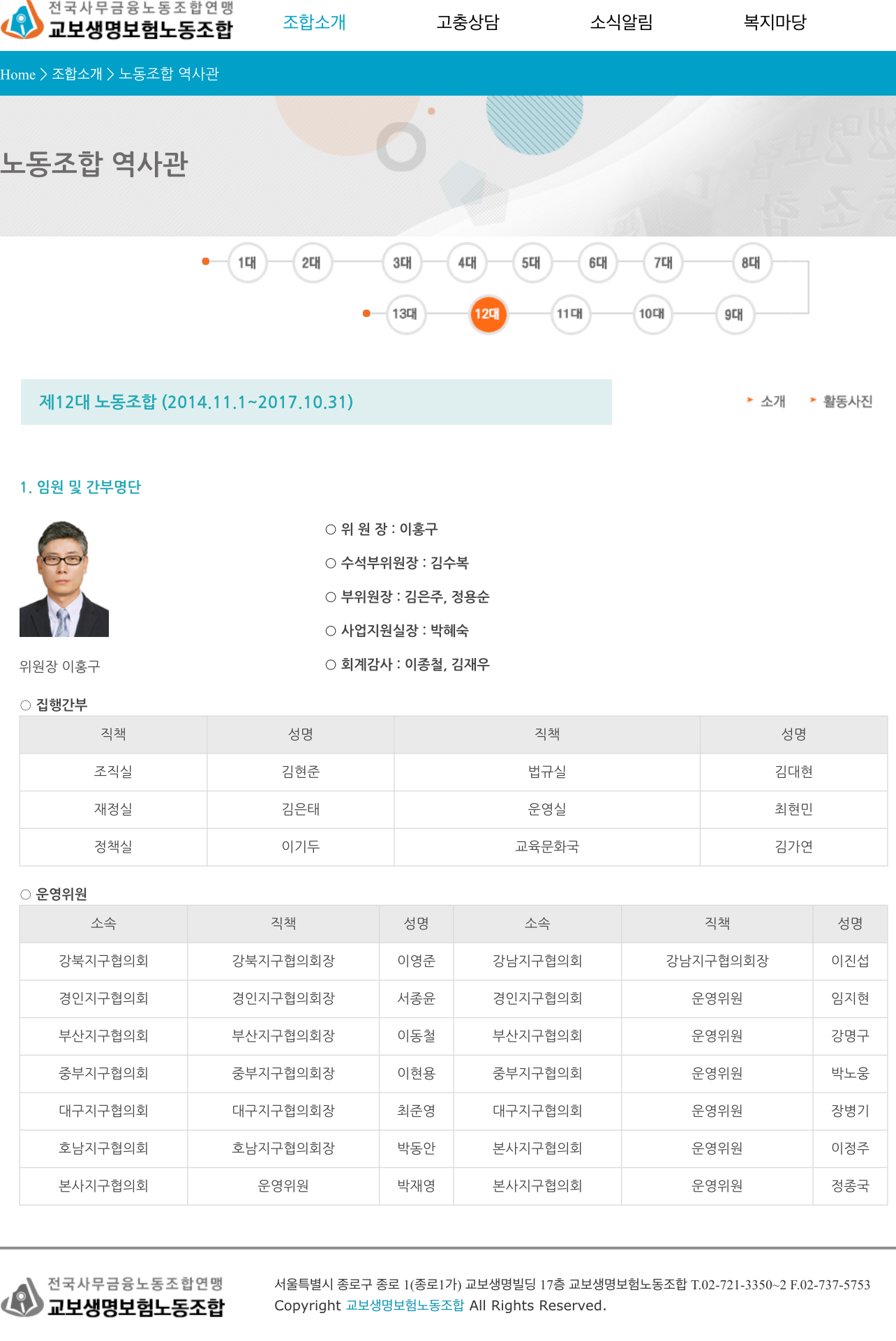
Task: Select the 4대 timeline circle
Action: (467, 262)
